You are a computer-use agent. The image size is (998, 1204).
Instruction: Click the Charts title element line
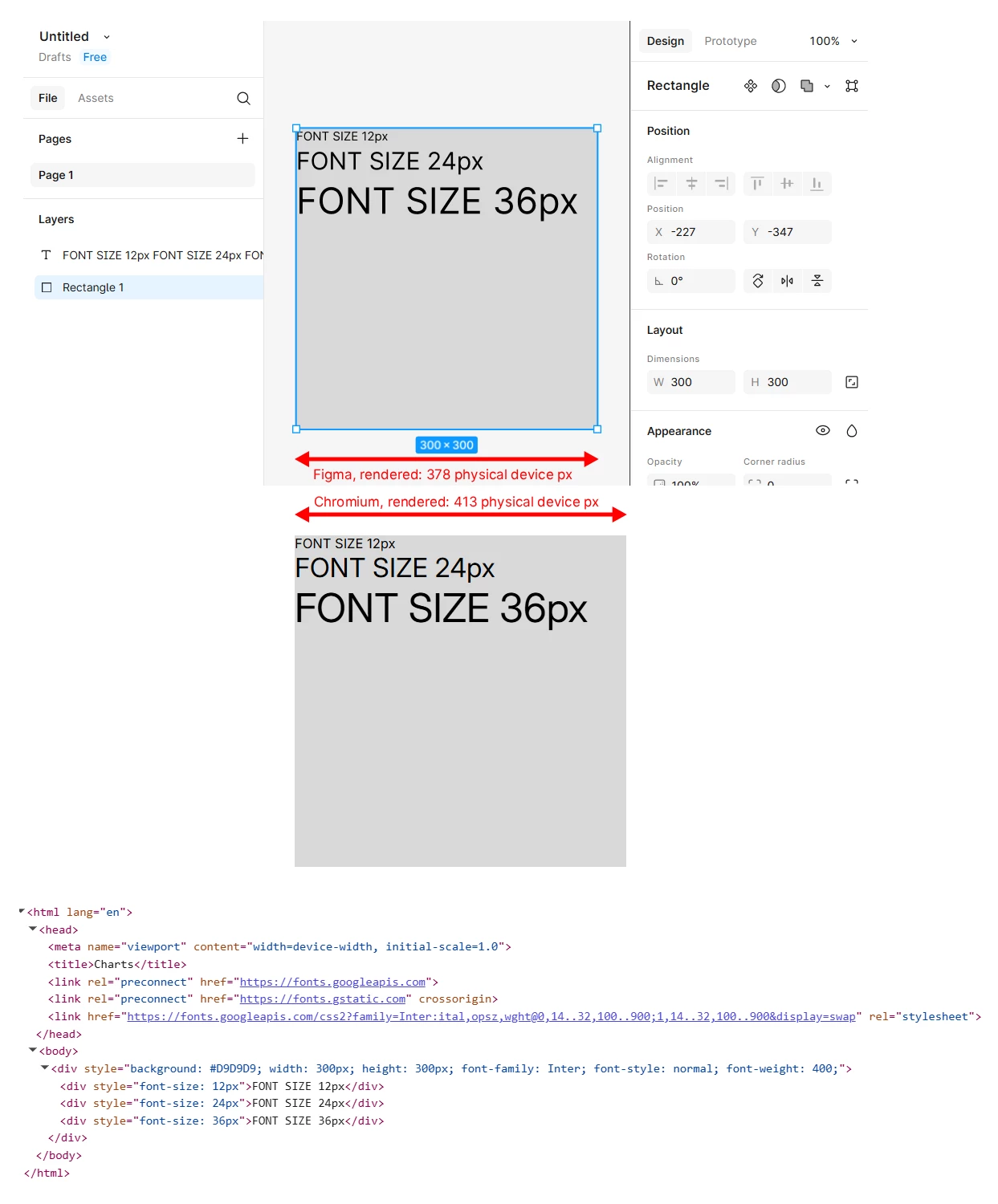pyautogui.click(x=117, y=964)
